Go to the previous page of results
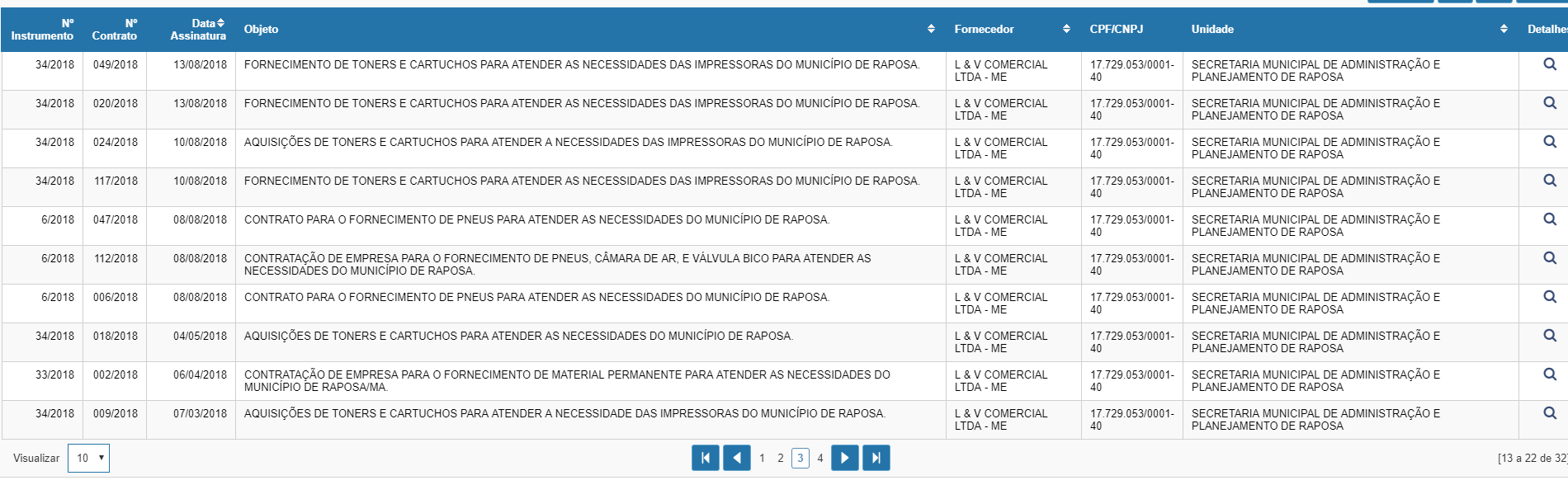1568x485 pixels. [x=736, y=458]
